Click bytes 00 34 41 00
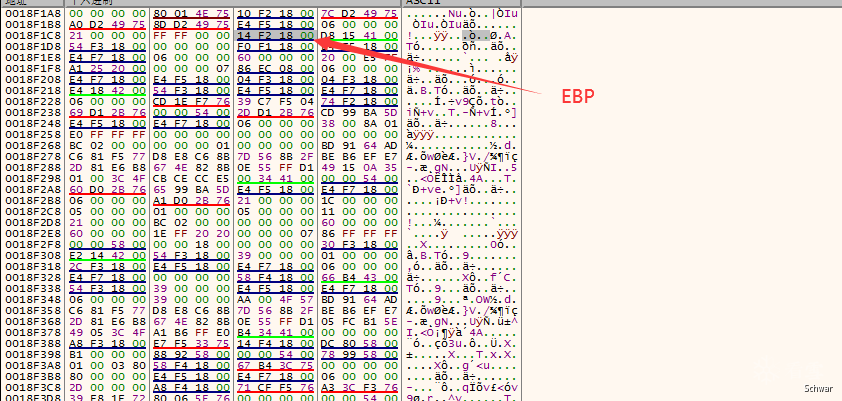This screenshot has height=401, width=842. pyautogui.click(x=275, y=179)
